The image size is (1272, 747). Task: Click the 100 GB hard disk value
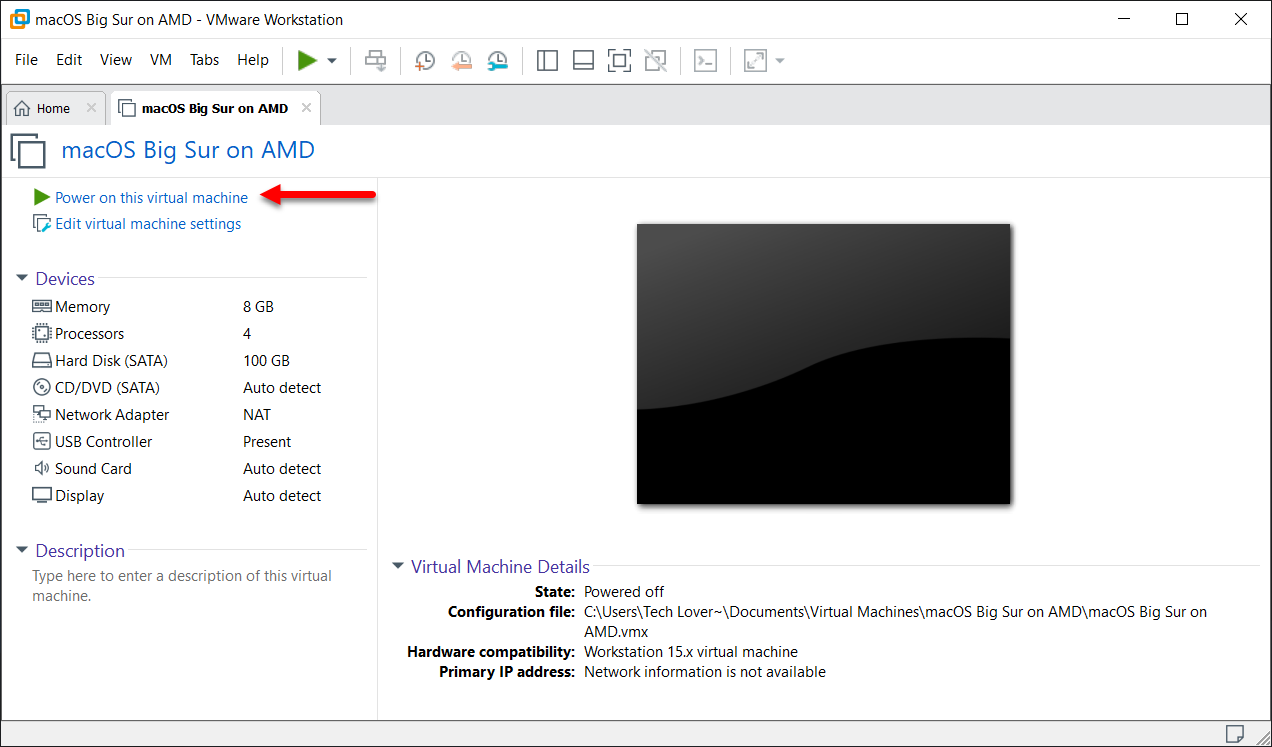(266, 361)
